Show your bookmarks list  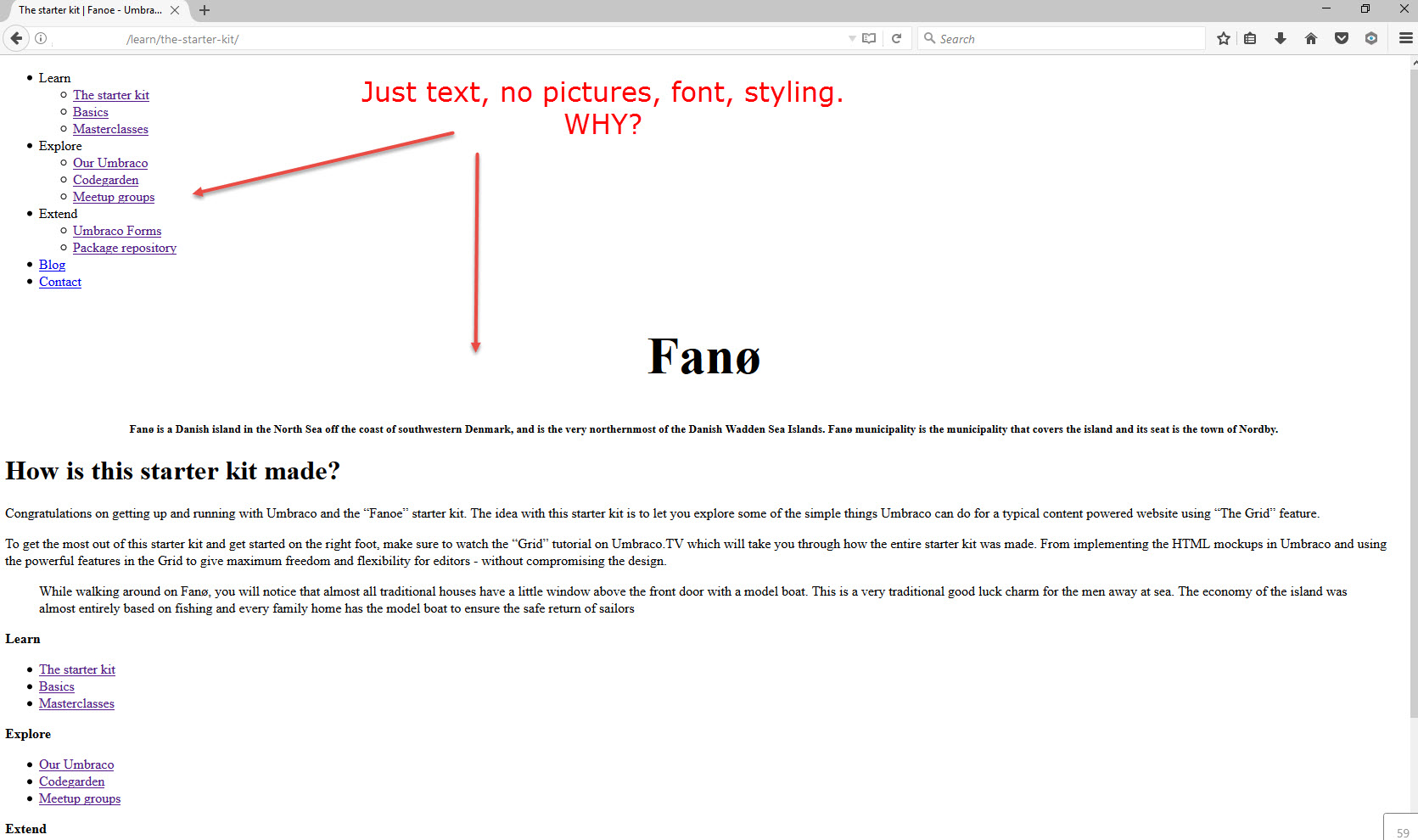[x=1250, y=38]
